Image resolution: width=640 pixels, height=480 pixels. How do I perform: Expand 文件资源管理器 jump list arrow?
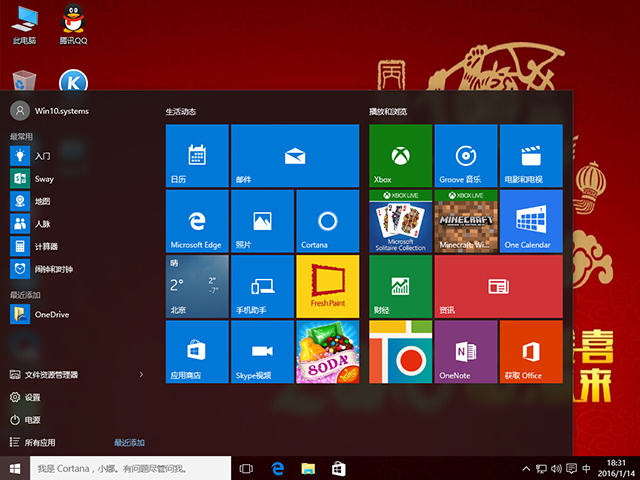(141, 374)
